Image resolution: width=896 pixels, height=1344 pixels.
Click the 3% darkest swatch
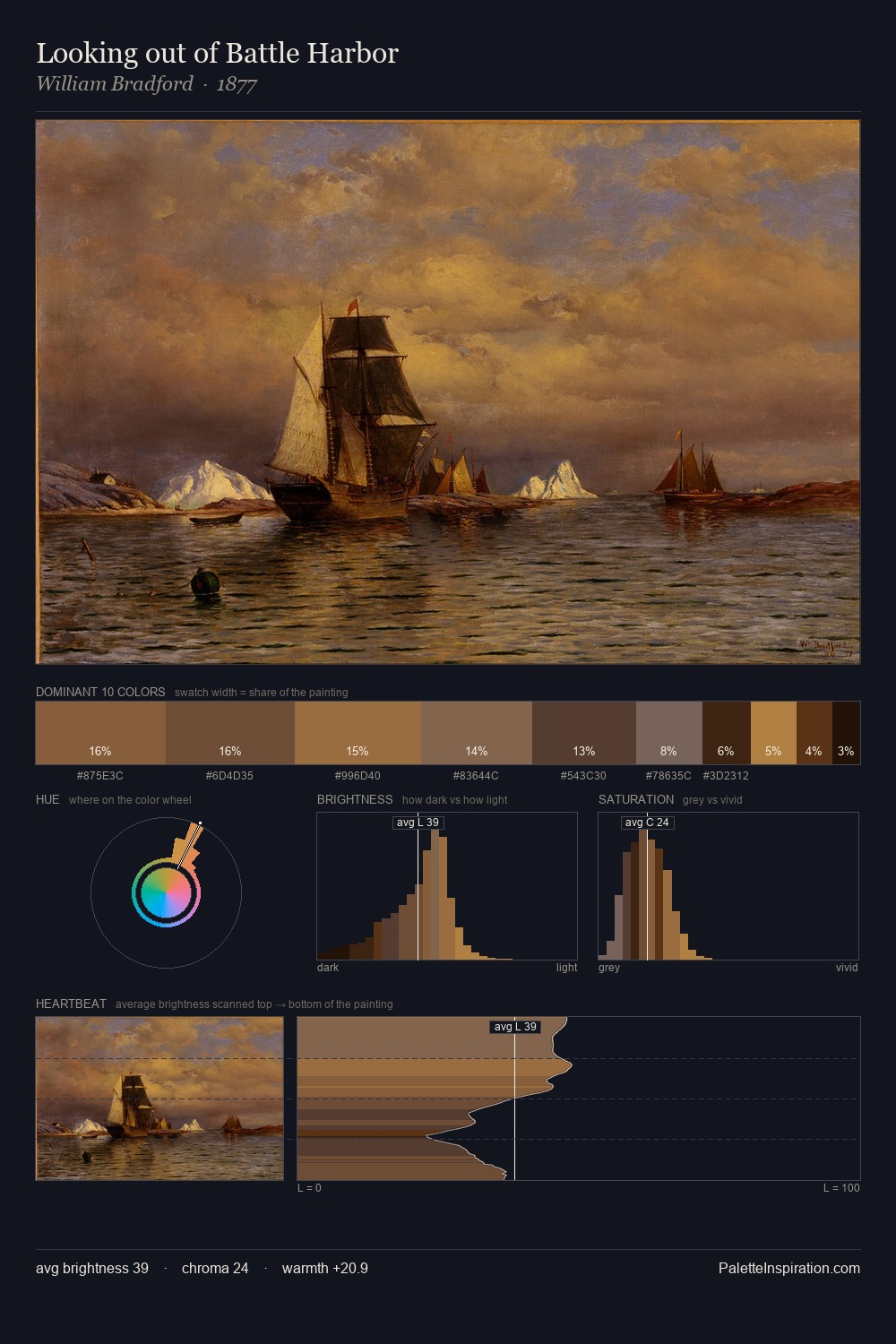pos(846,733)
